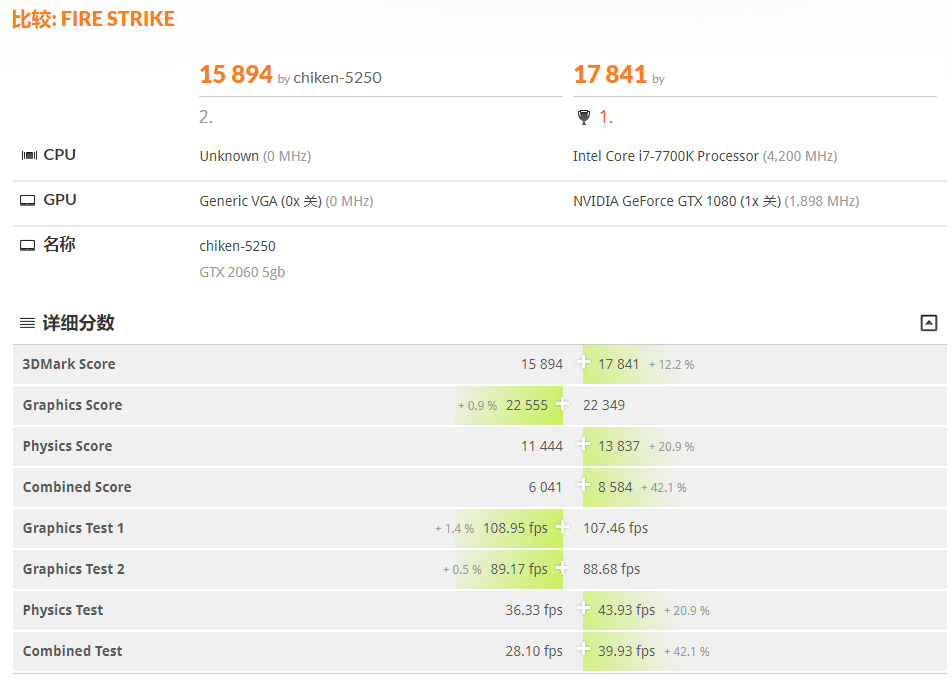Viewport: 952px width, 687px height.
Task: Click the 28.10 fps value
Action: pyautogui.click(x=534, y=651)
